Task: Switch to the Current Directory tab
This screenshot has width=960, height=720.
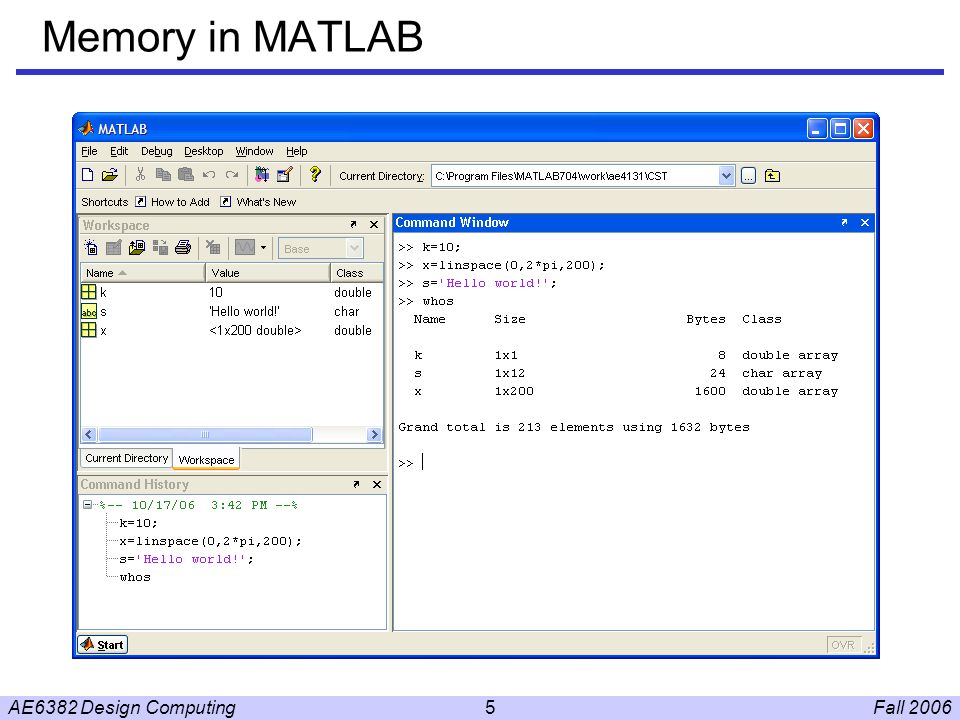Action: click(127, 458)
